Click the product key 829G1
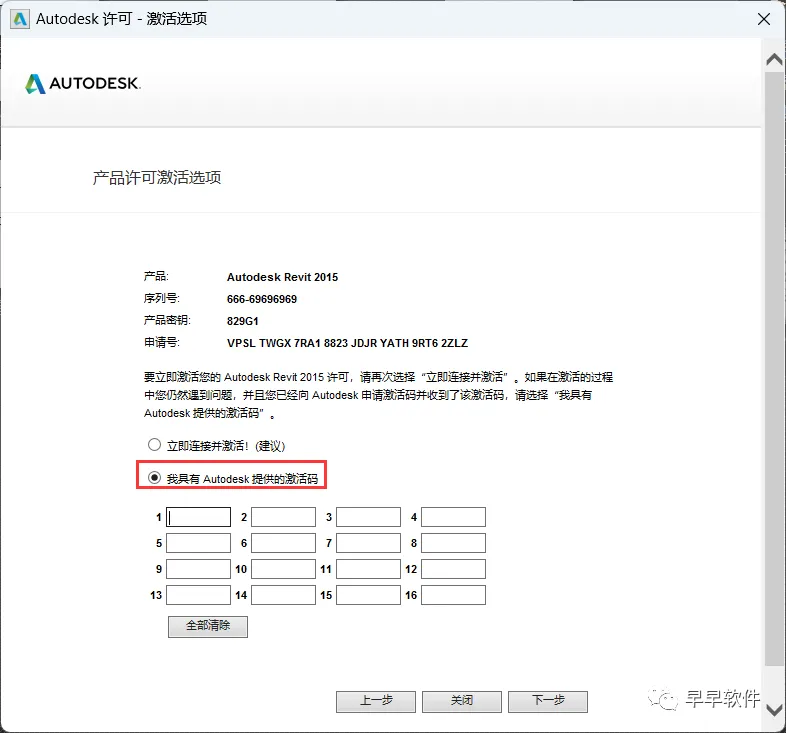The height and width of the screenshot is (733, 786). [x=243, y=321]
